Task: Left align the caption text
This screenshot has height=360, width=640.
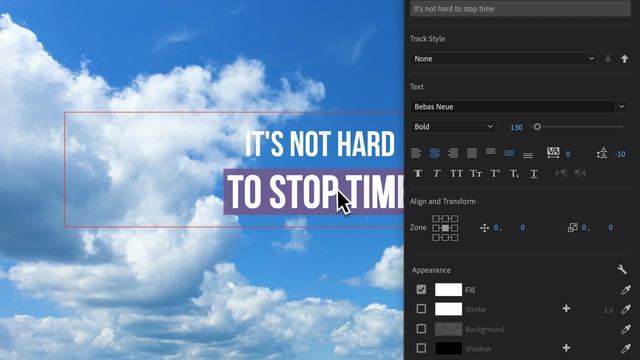Action: pos(416,153)
